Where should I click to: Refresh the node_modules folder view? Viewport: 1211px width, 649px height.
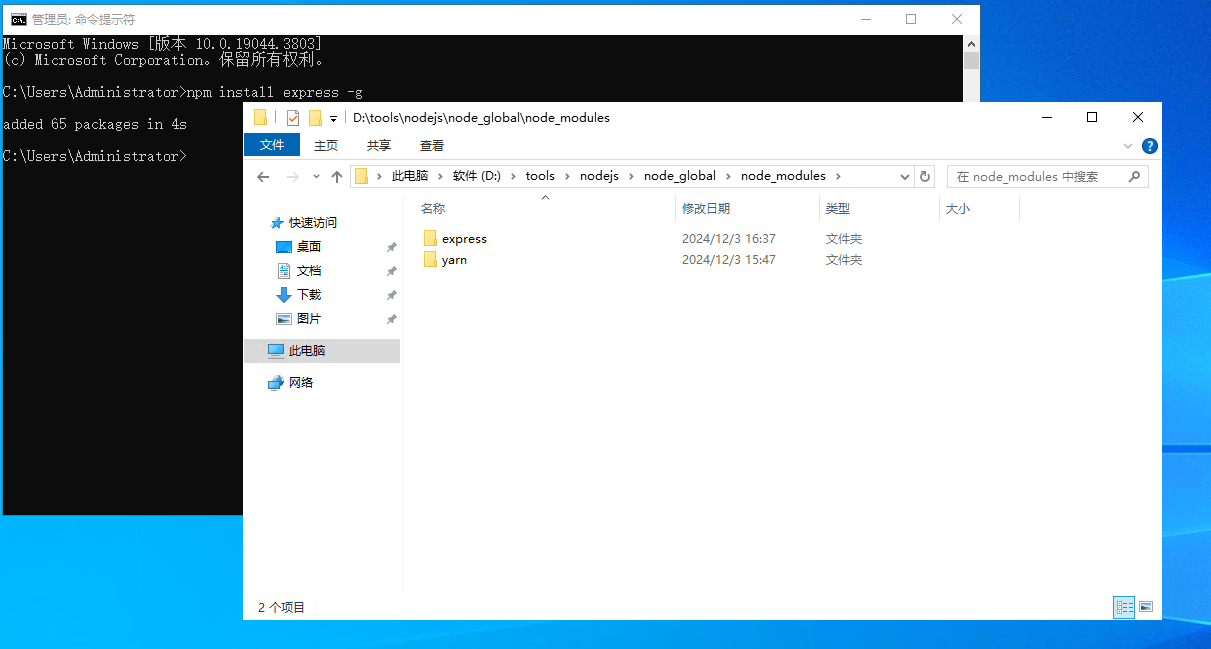tap(925, 176)
